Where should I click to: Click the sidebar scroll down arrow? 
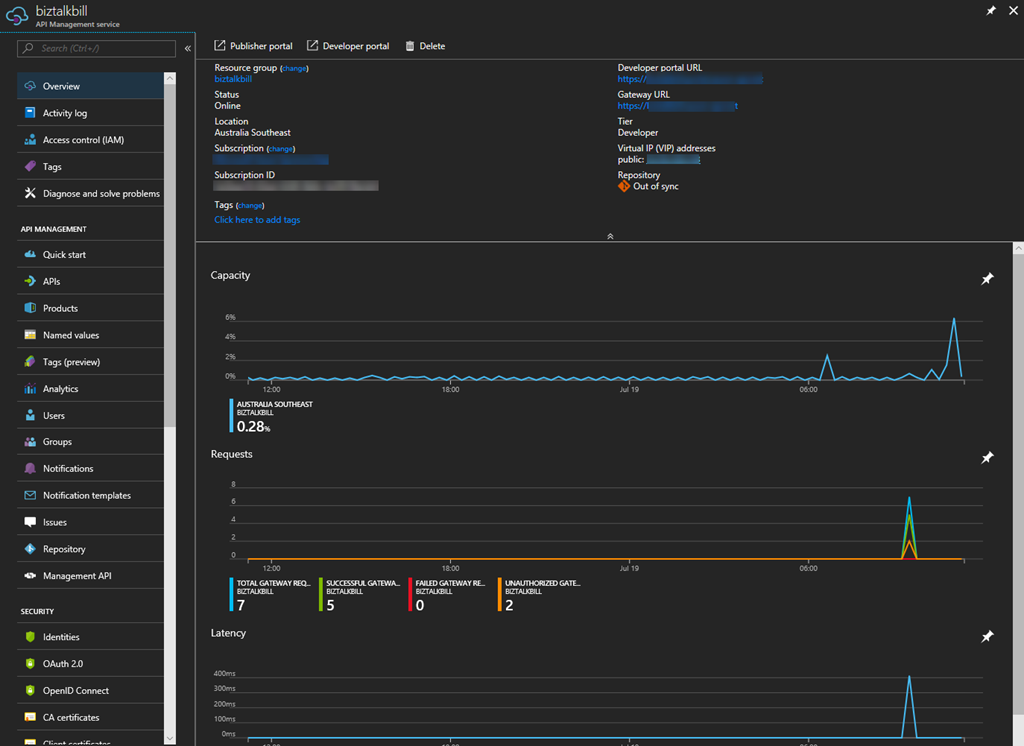tap(170, 738)
